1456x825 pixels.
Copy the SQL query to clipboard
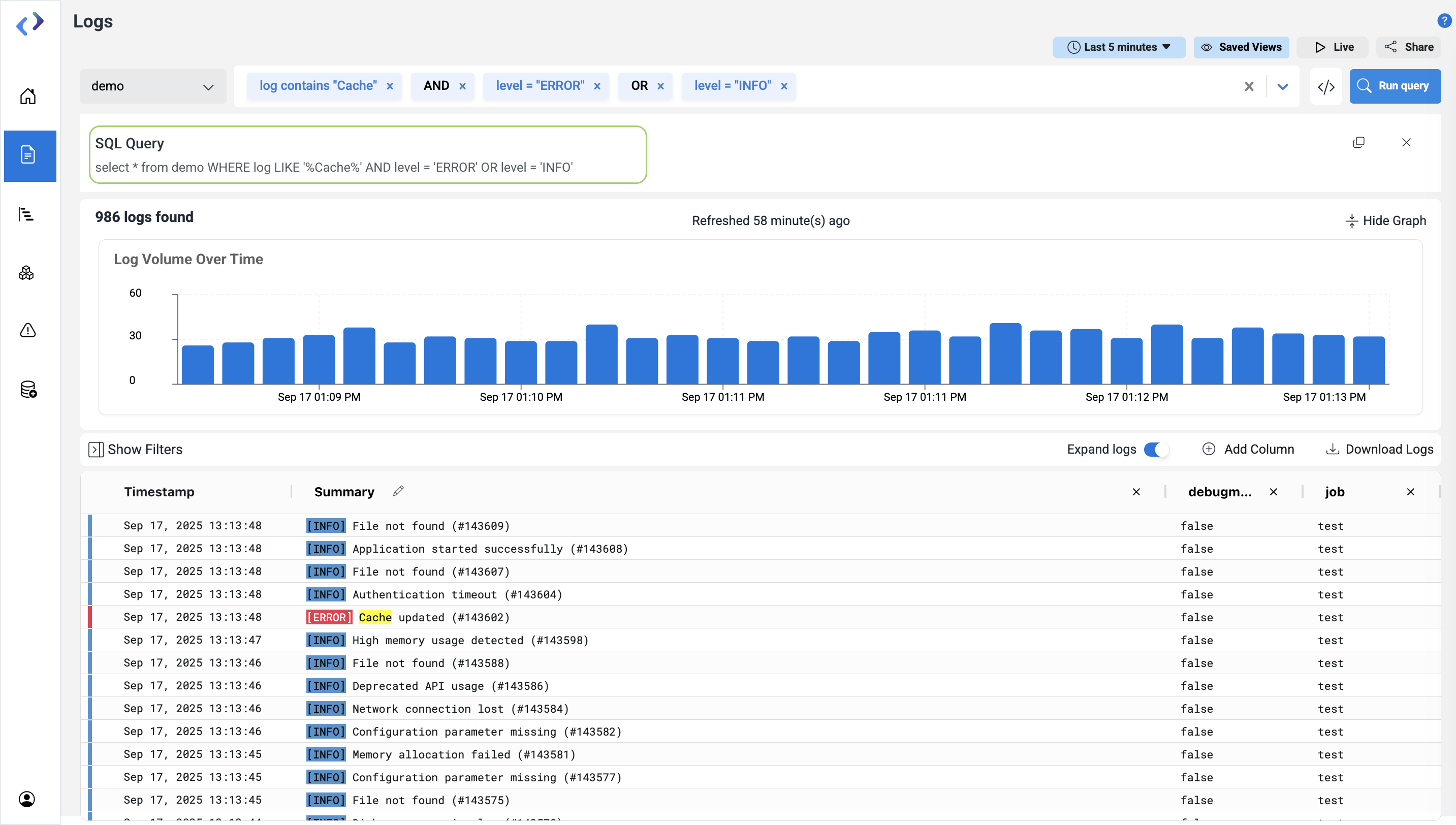[1358, 142]
